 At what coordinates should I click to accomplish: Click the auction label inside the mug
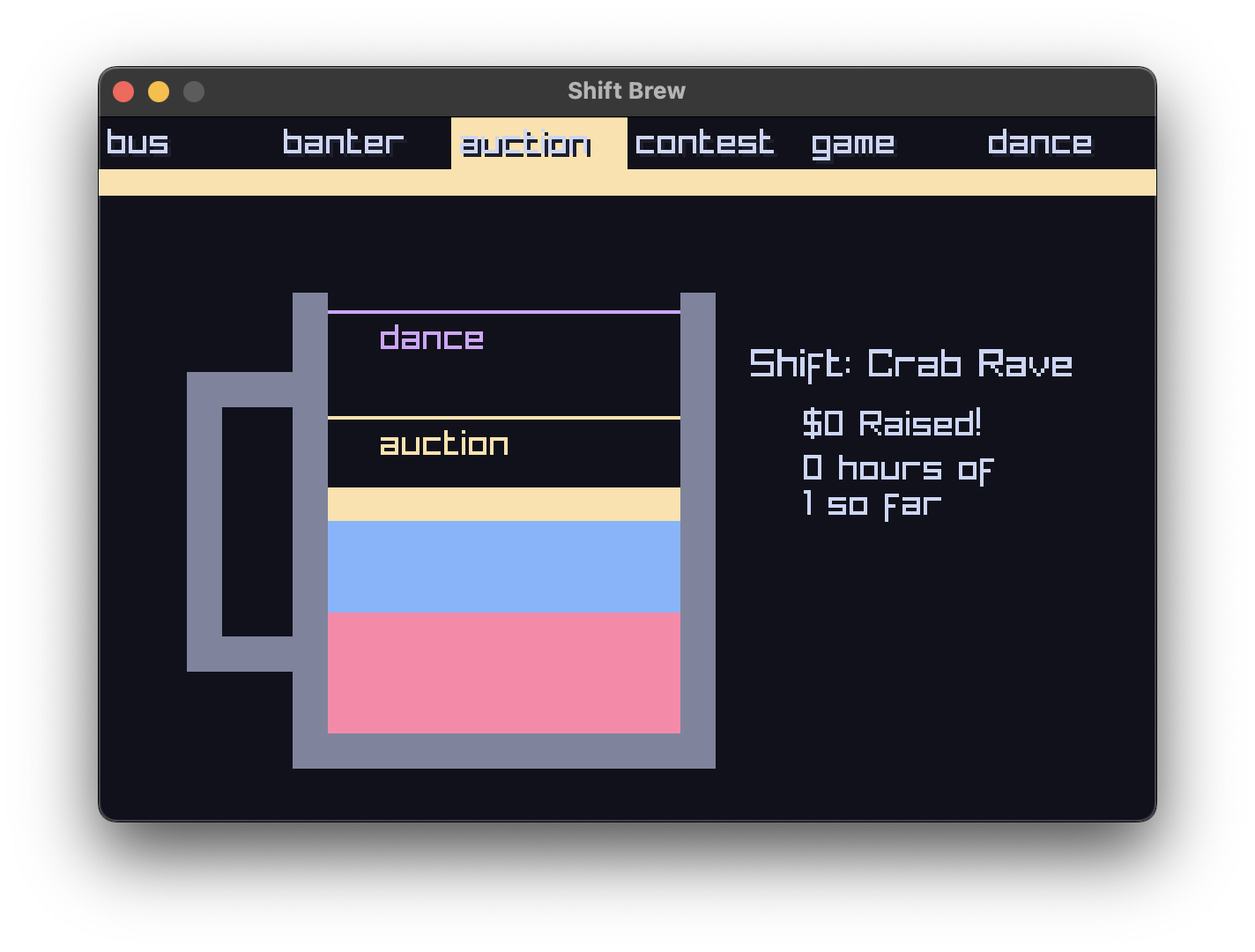[443, 443]
